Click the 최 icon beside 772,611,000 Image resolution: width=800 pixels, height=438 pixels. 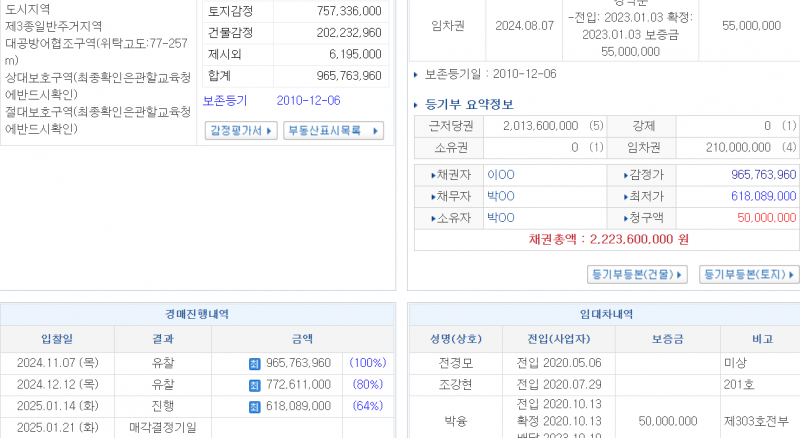tap(254, 384)
